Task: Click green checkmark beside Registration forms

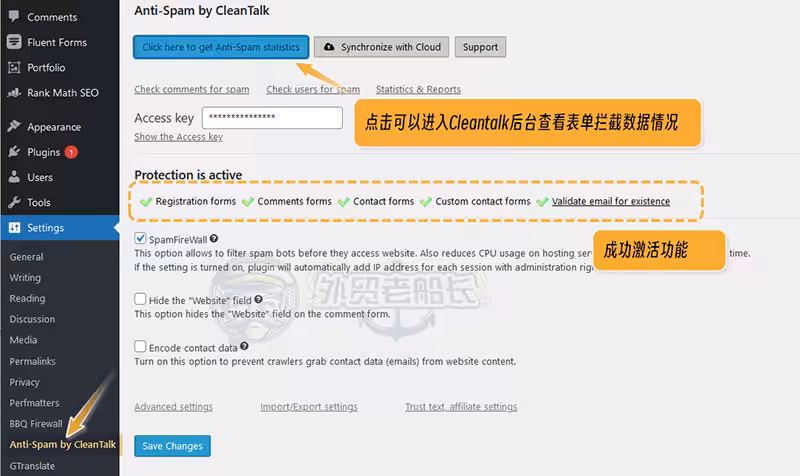Action: tap(146, 202)
